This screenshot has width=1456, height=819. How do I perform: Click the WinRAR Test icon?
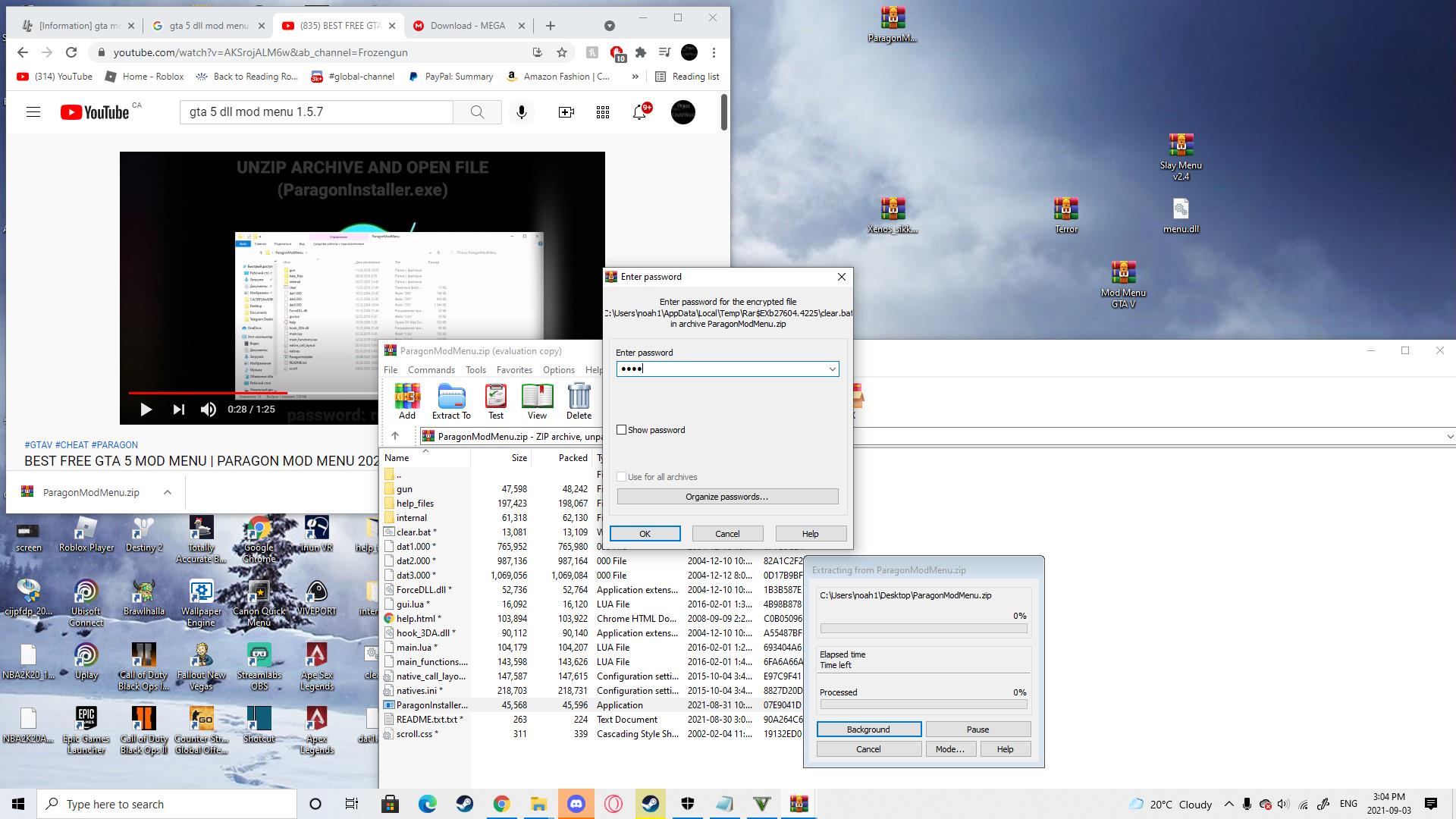[496, 400]
